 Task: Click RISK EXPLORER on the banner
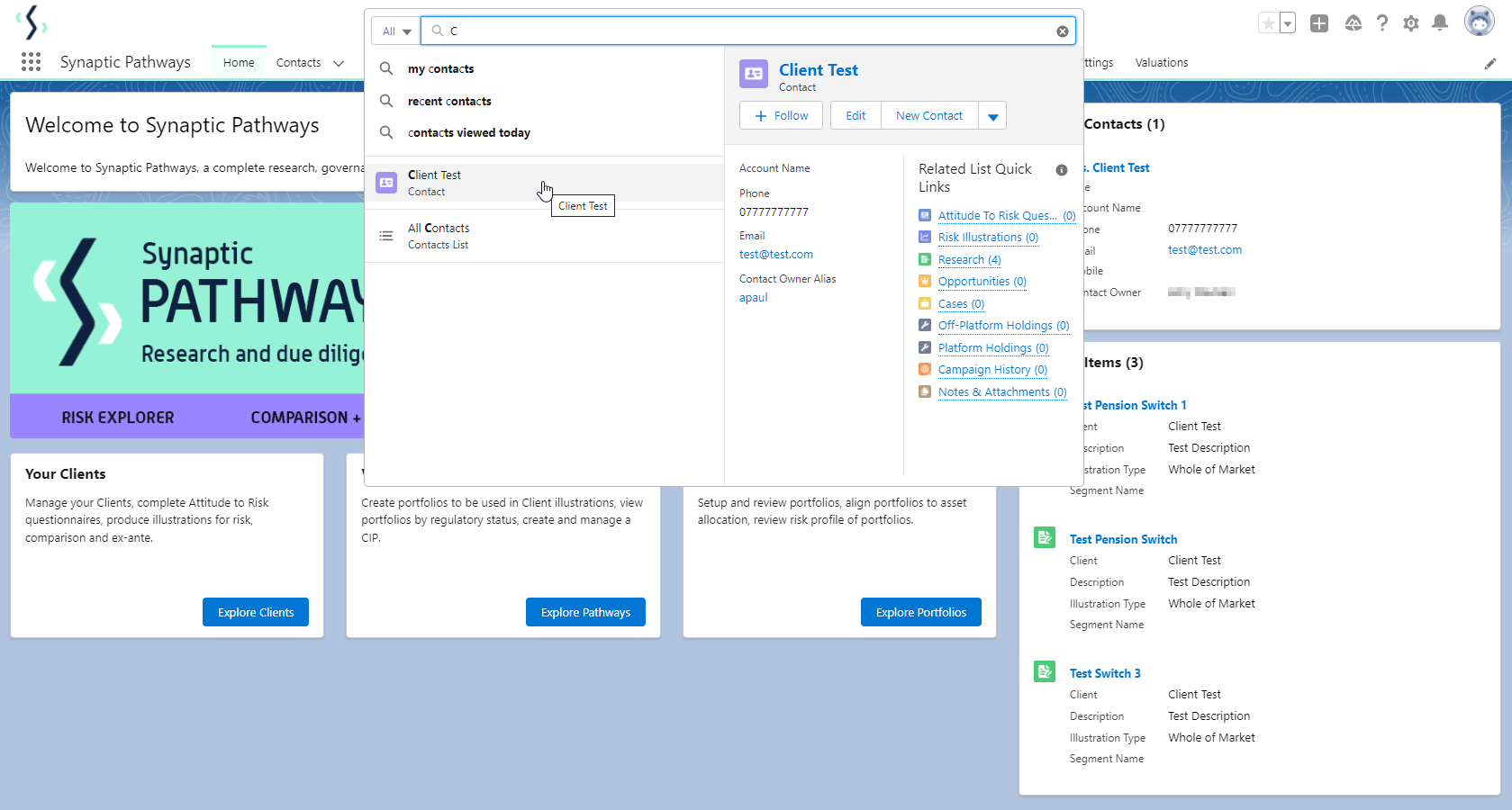pyautogui.click(x=118, y=418)
